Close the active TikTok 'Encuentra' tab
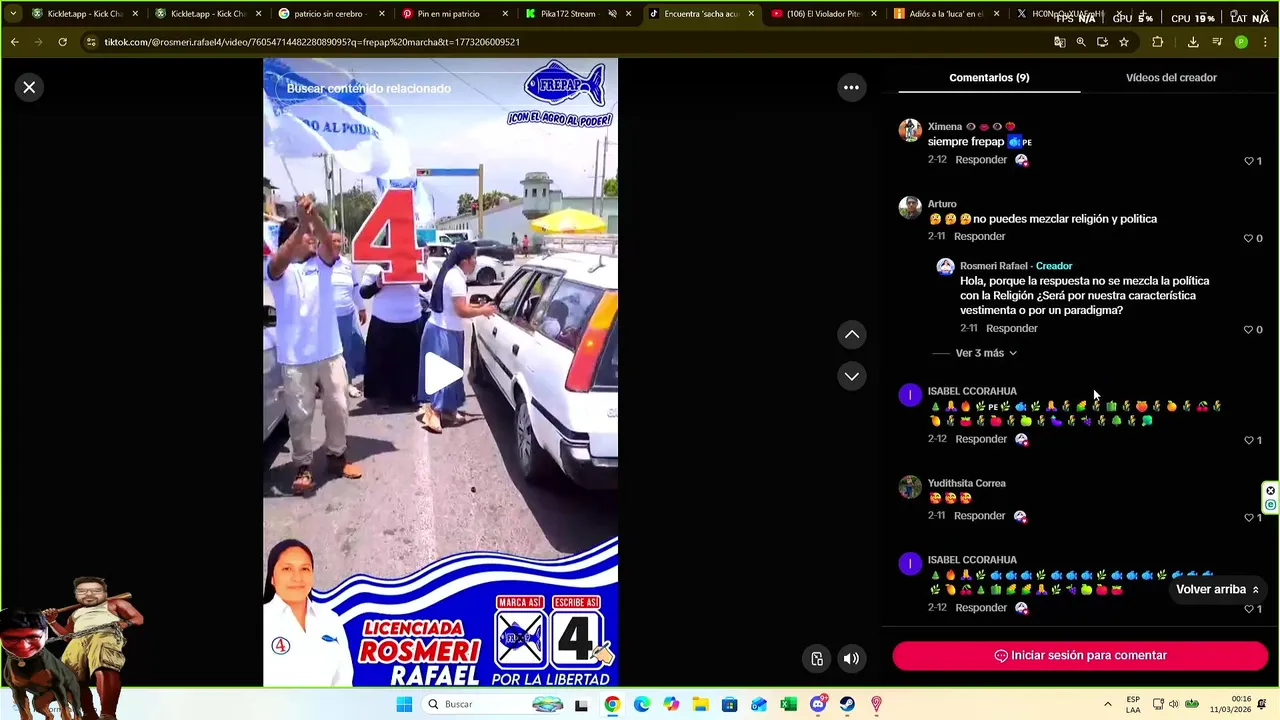Screen dimensions: 1280x720 pyautogui.click(x=751, y=14)
